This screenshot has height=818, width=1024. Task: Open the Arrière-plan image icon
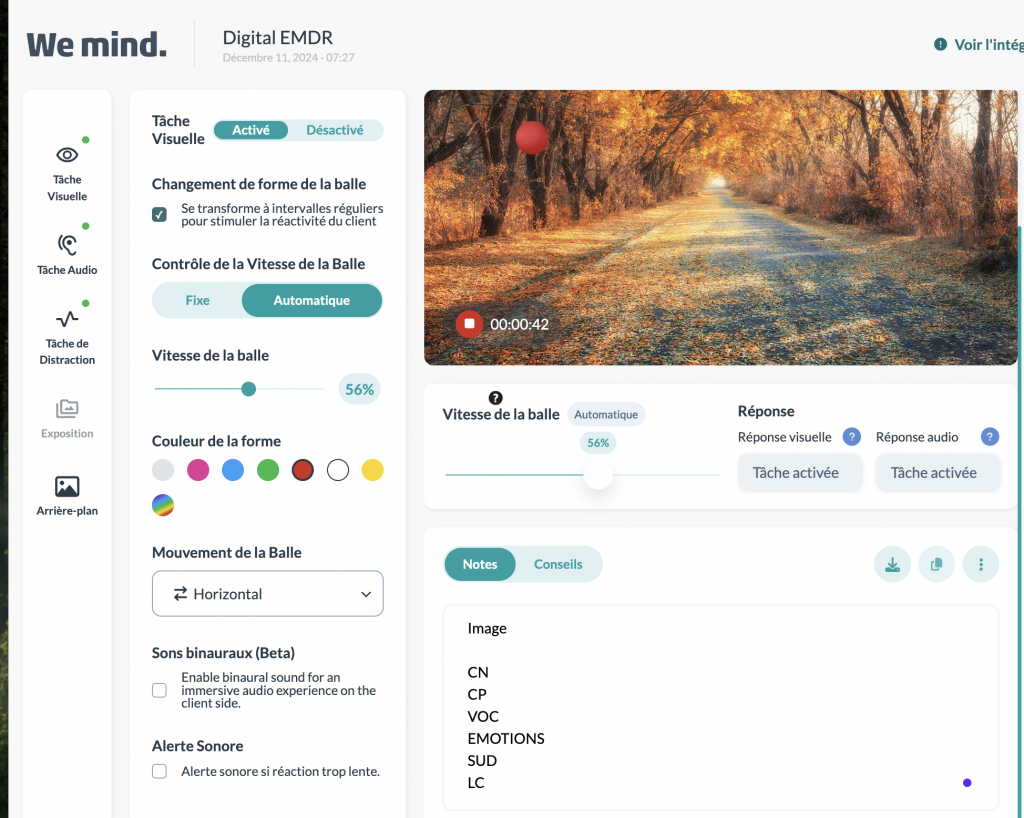click(x=67, y=487)
